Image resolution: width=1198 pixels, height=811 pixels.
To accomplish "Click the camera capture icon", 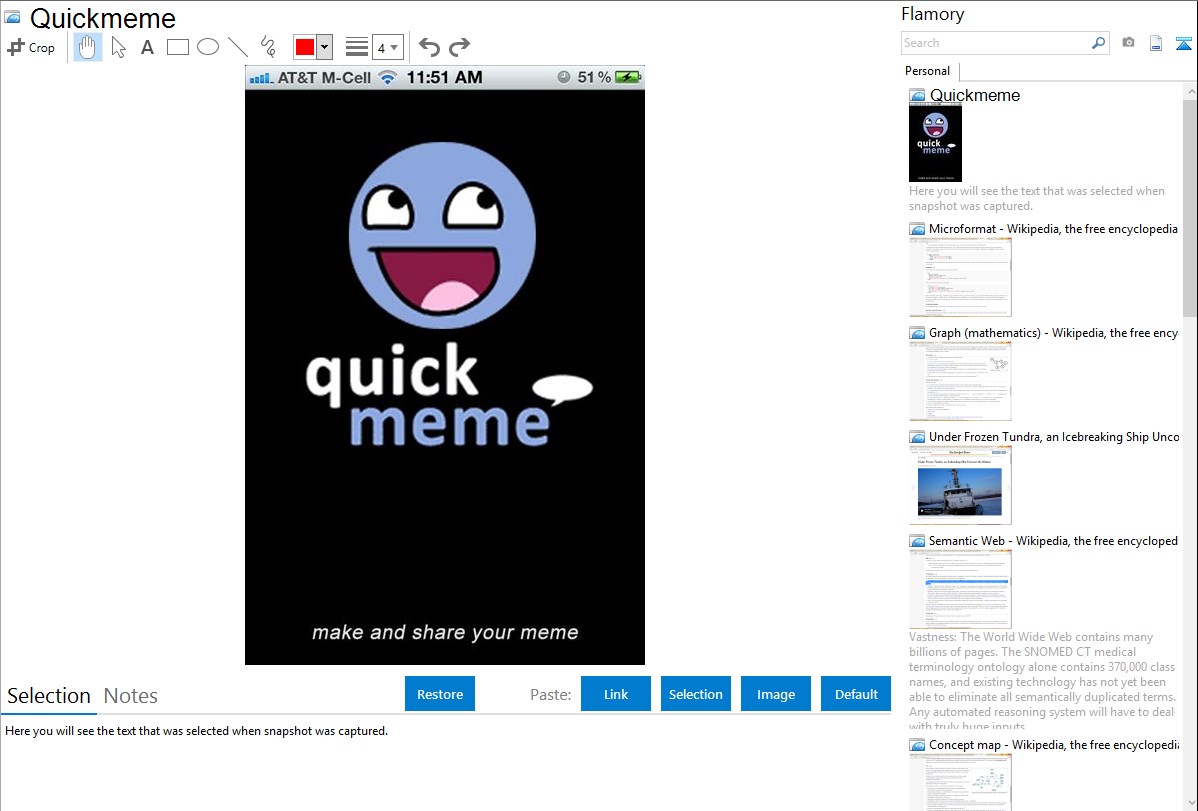I will click(x=1128, y=43).
